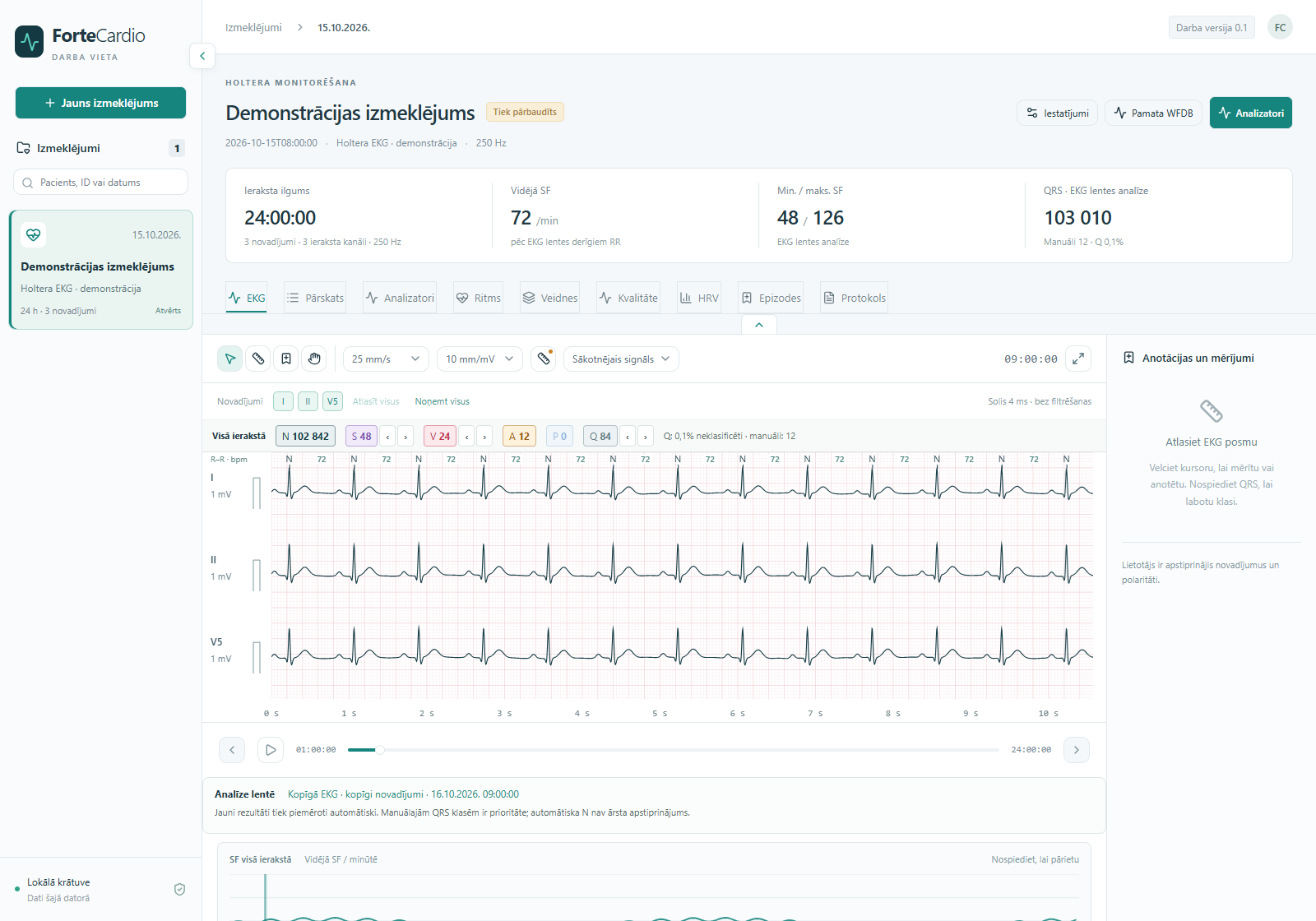Screen dimensions: 1316x921
Task: Jump to next S beat
Action: (405, 437)
